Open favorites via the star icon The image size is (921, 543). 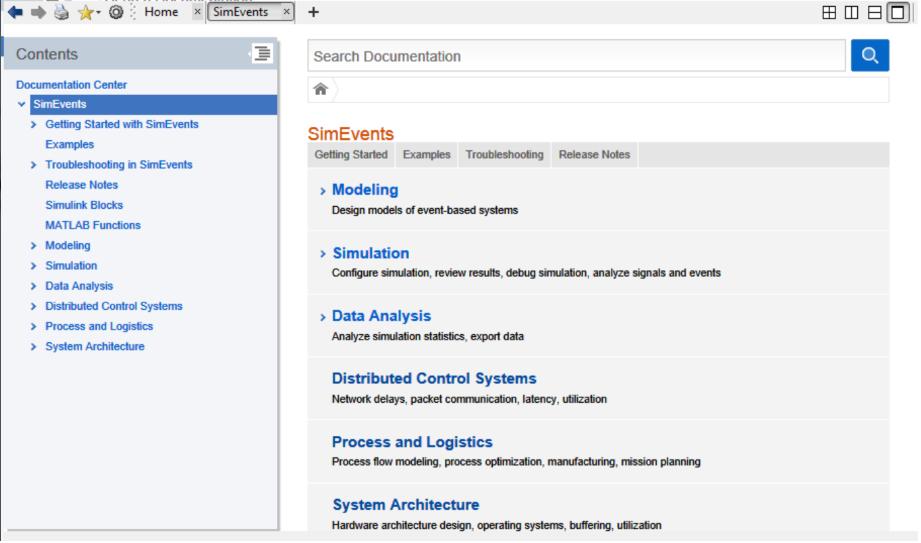coord(86,12)
